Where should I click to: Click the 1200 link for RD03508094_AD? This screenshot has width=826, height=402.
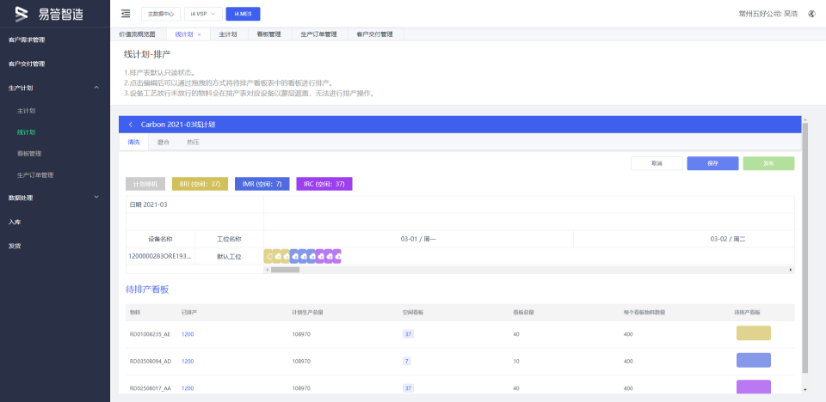tap(188, 361)
